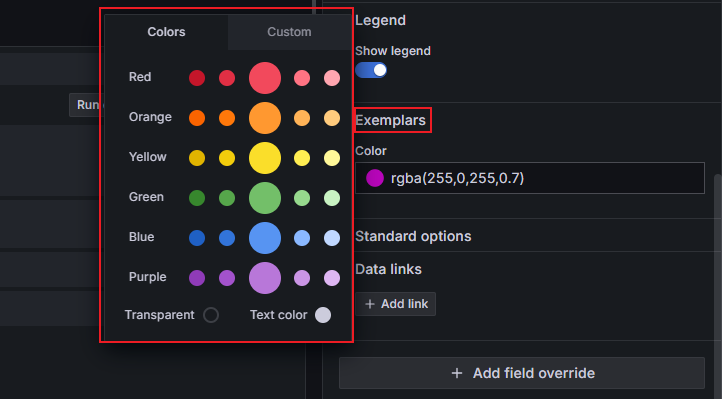Expand the Standard options section
Image resolution: width=722 pixels, height=399 pixels.
click(413, 236)
